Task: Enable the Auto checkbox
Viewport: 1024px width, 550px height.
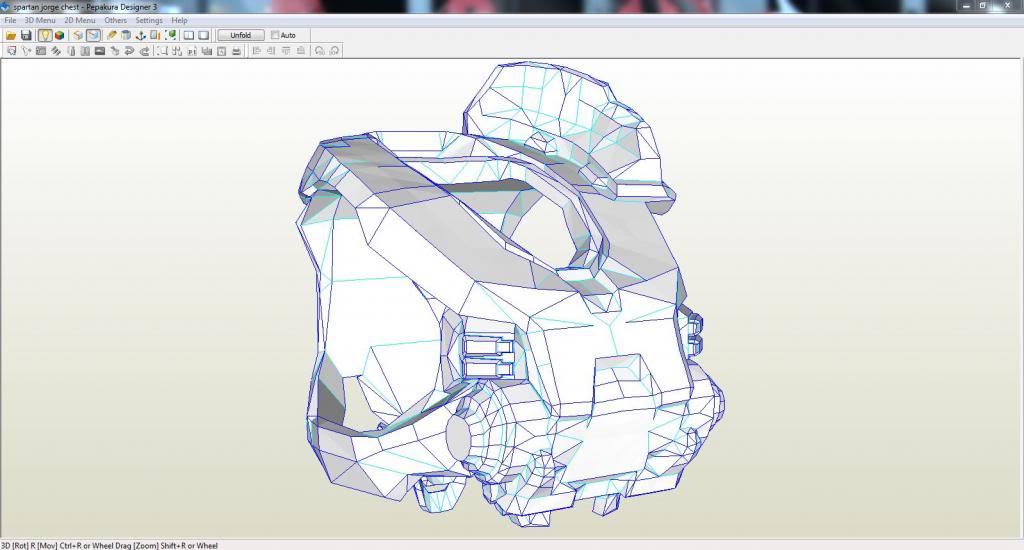Action: (x=275, y=35)
